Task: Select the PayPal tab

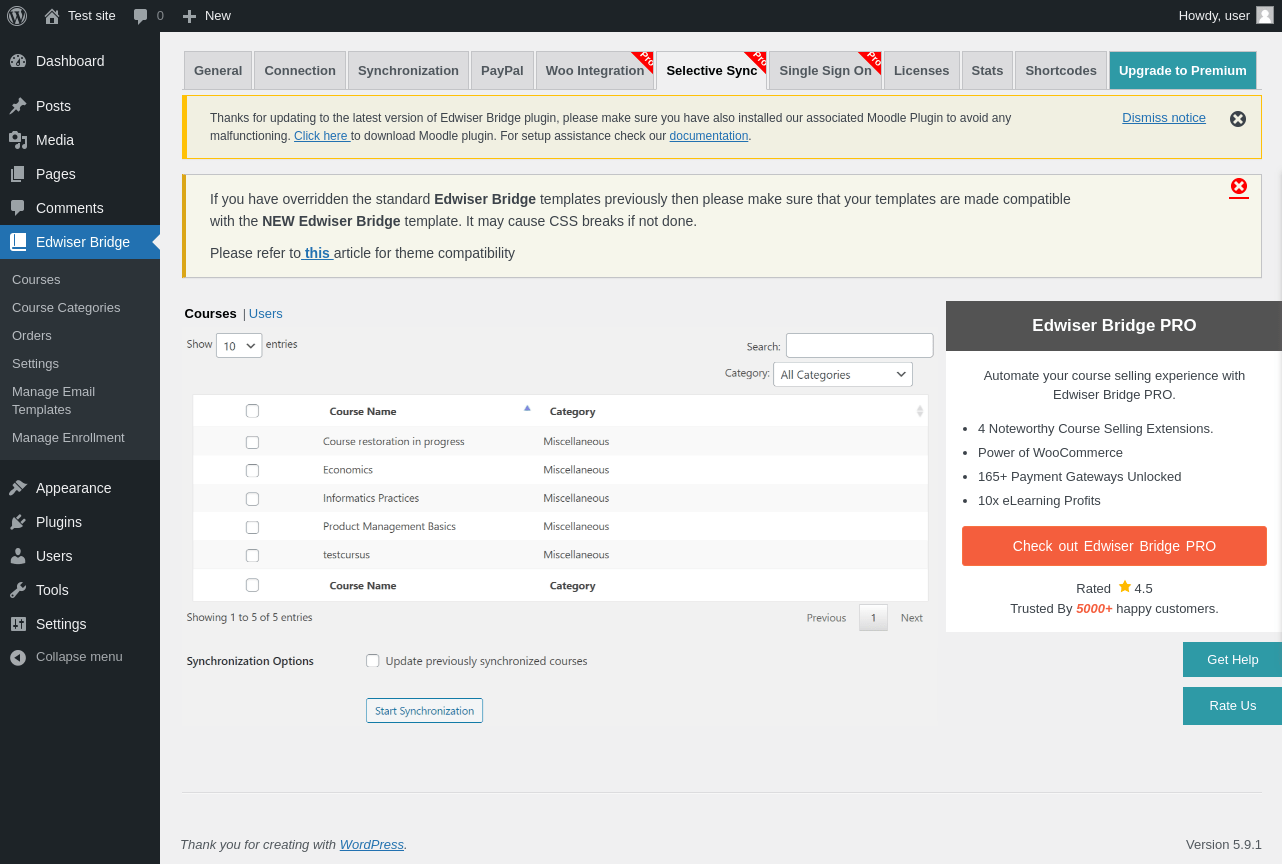Action: (502, 70)
